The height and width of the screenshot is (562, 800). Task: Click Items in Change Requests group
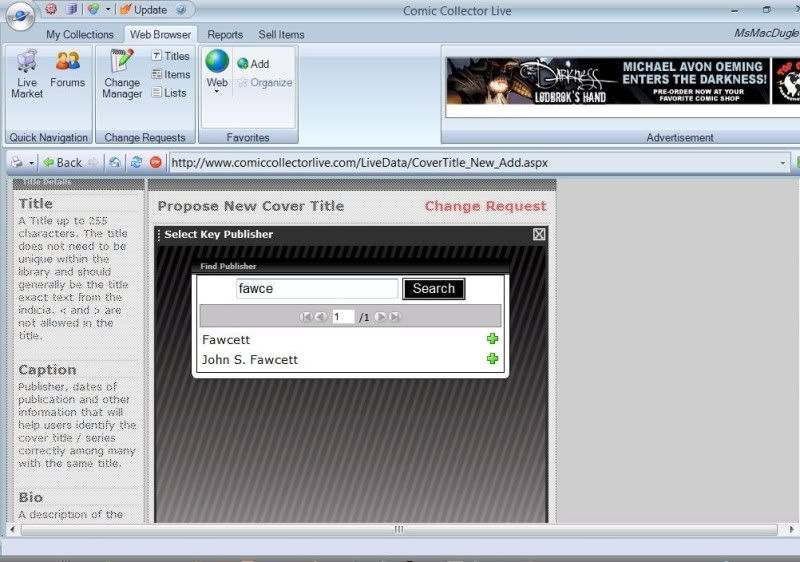tap(170, 74)
